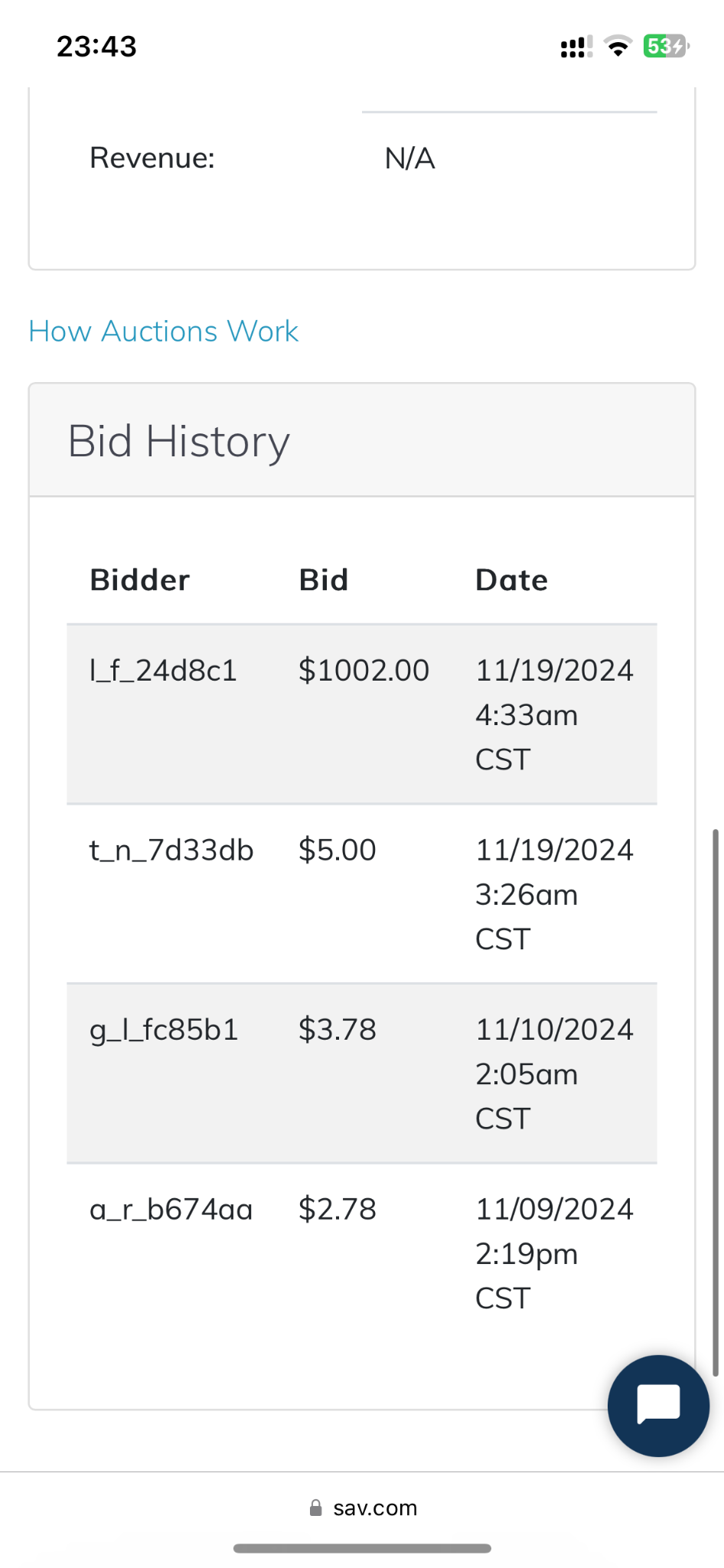Tap the home indicator bar
Viewport: 724px width, 1568px height.
pos(362,1548)
